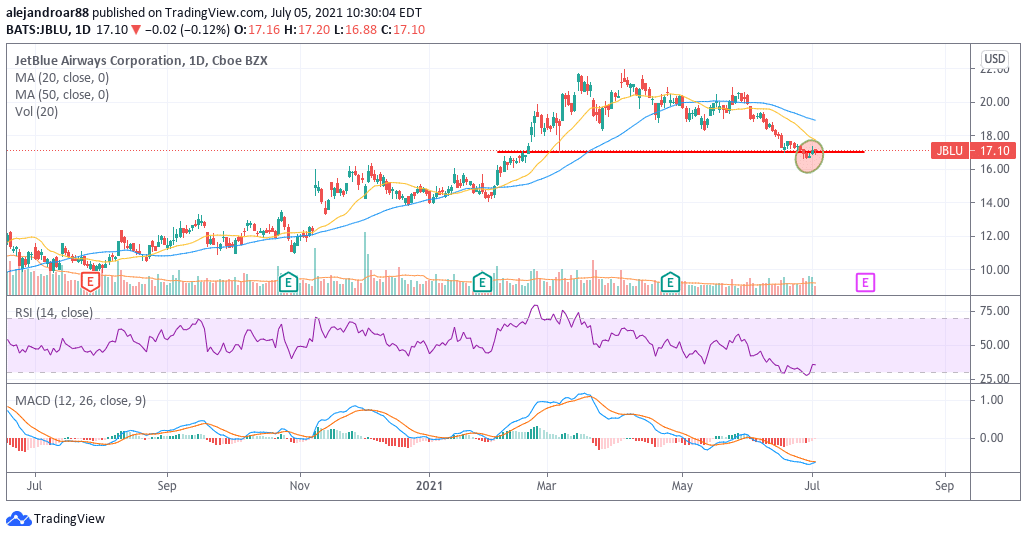
Task: Click the 18.00 price axis label
Action: pos(994,136)
